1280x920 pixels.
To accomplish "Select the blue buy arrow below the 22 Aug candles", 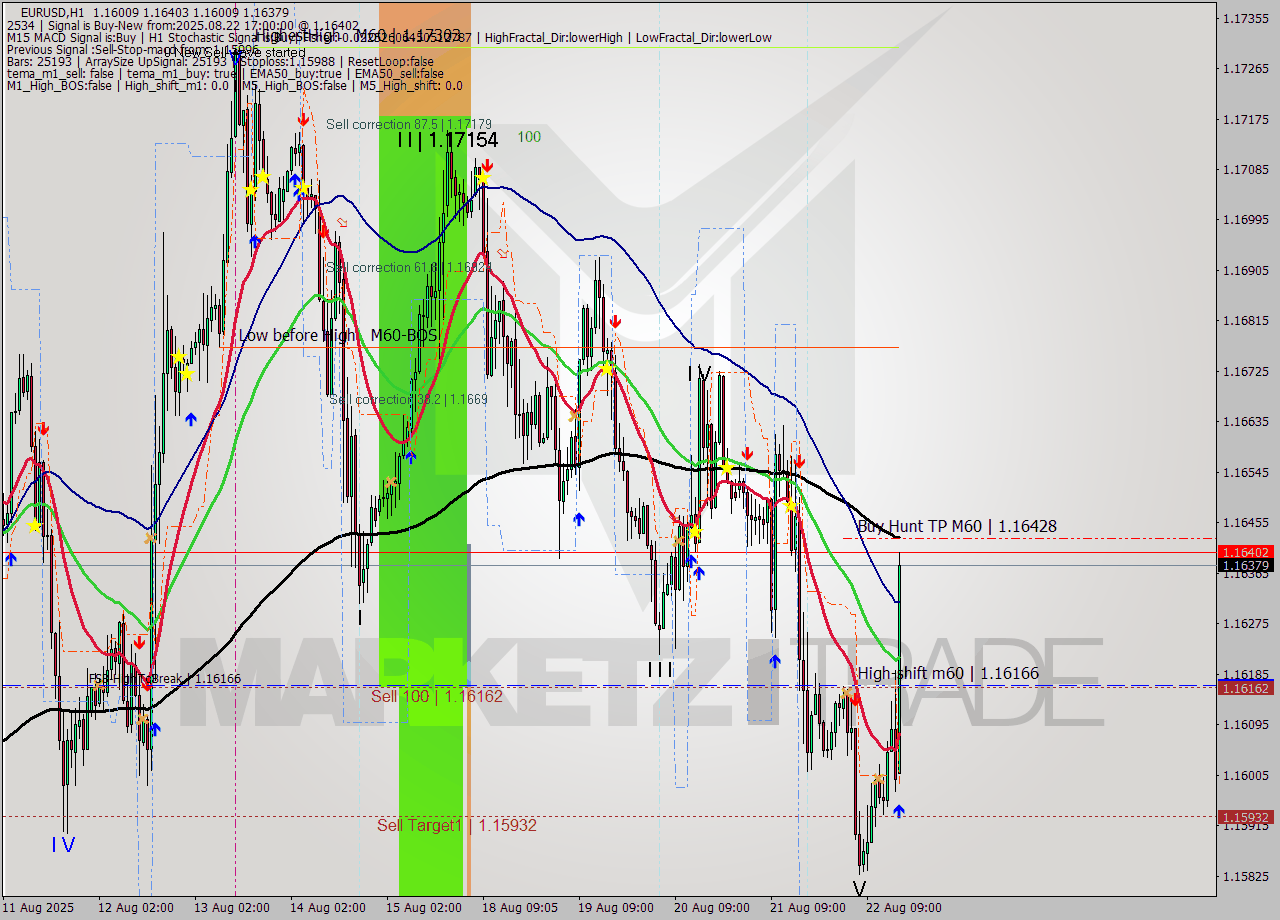I will (899, 810).
